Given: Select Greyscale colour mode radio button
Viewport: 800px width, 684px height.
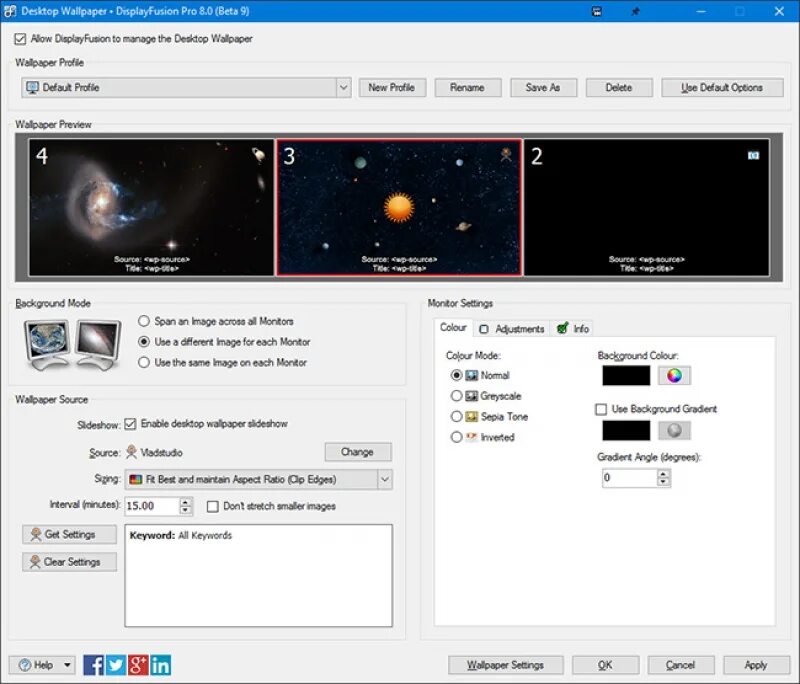Looking at the screenshot, I should point(457,396).
